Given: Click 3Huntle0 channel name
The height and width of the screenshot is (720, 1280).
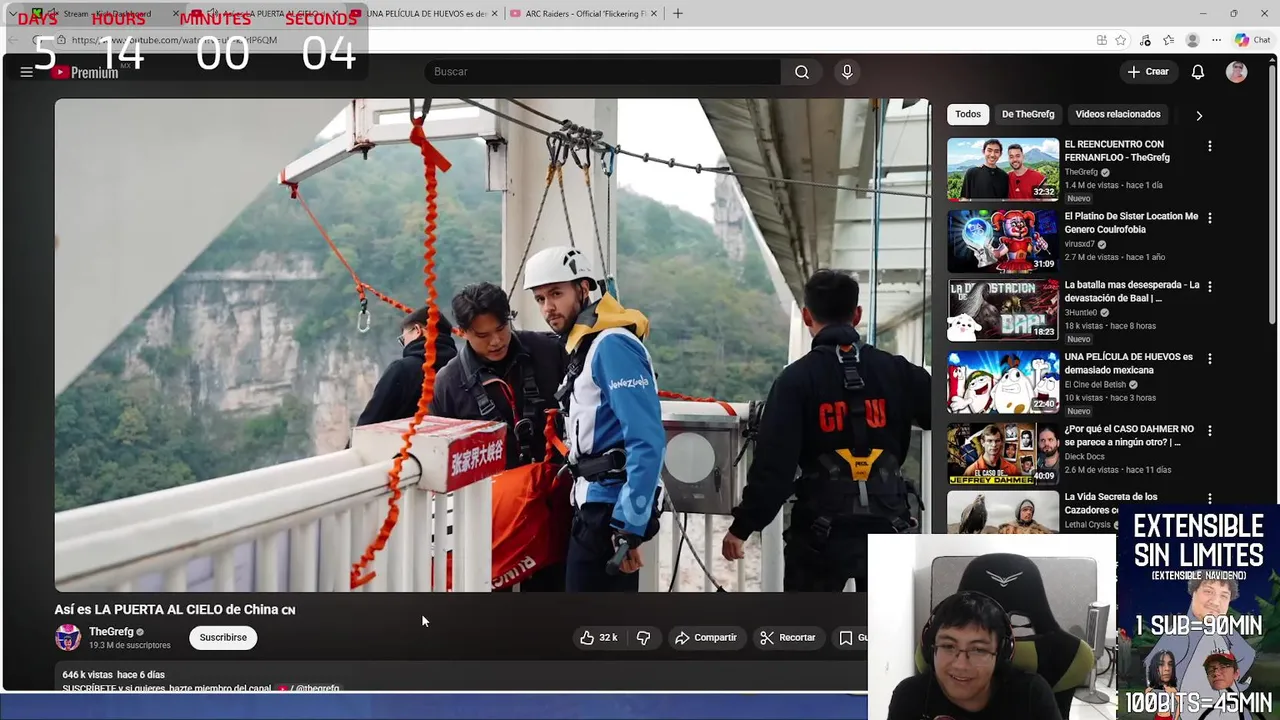Looking at the screenshot, I should coord(1081,313).
